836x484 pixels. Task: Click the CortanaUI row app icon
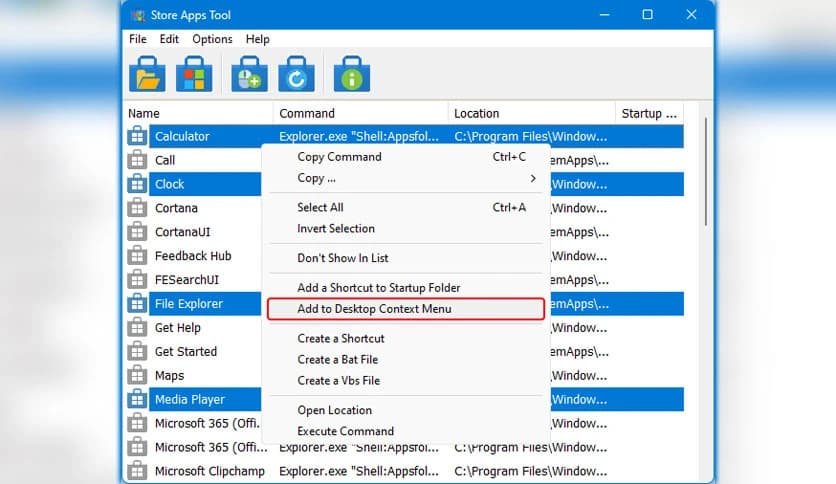point(137,232)
